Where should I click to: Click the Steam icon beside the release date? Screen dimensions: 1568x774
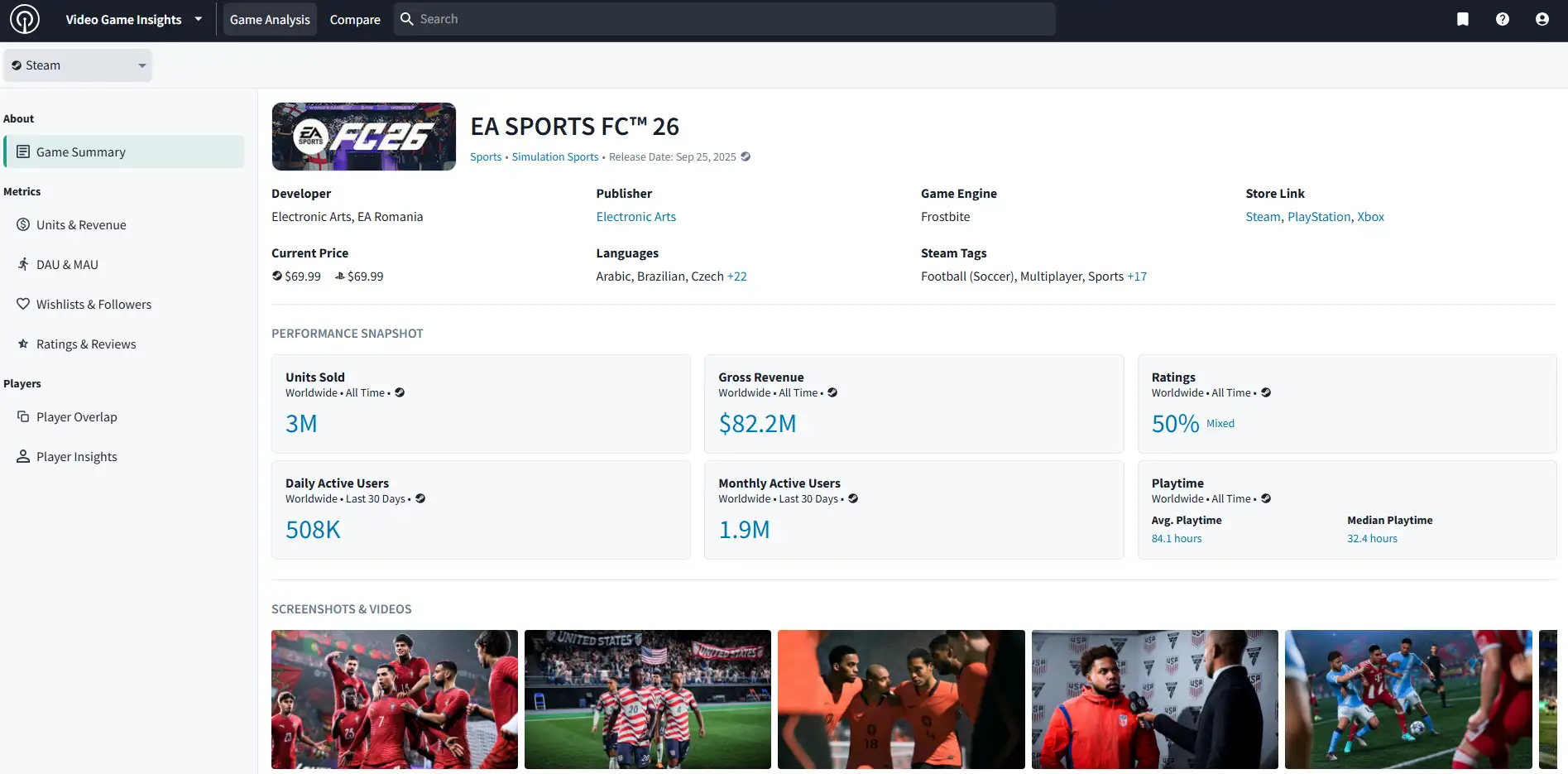[x=746, y=156]
